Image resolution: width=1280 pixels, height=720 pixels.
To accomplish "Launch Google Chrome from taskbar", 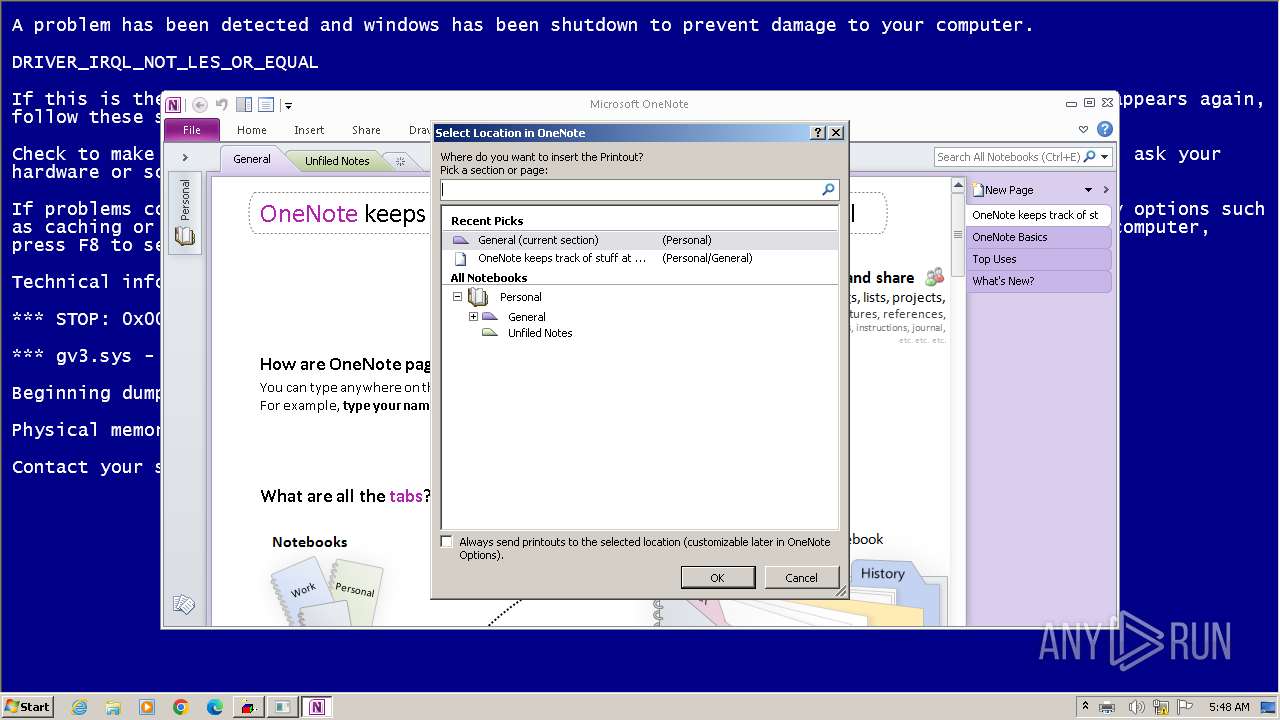I will tap(181, 707).
